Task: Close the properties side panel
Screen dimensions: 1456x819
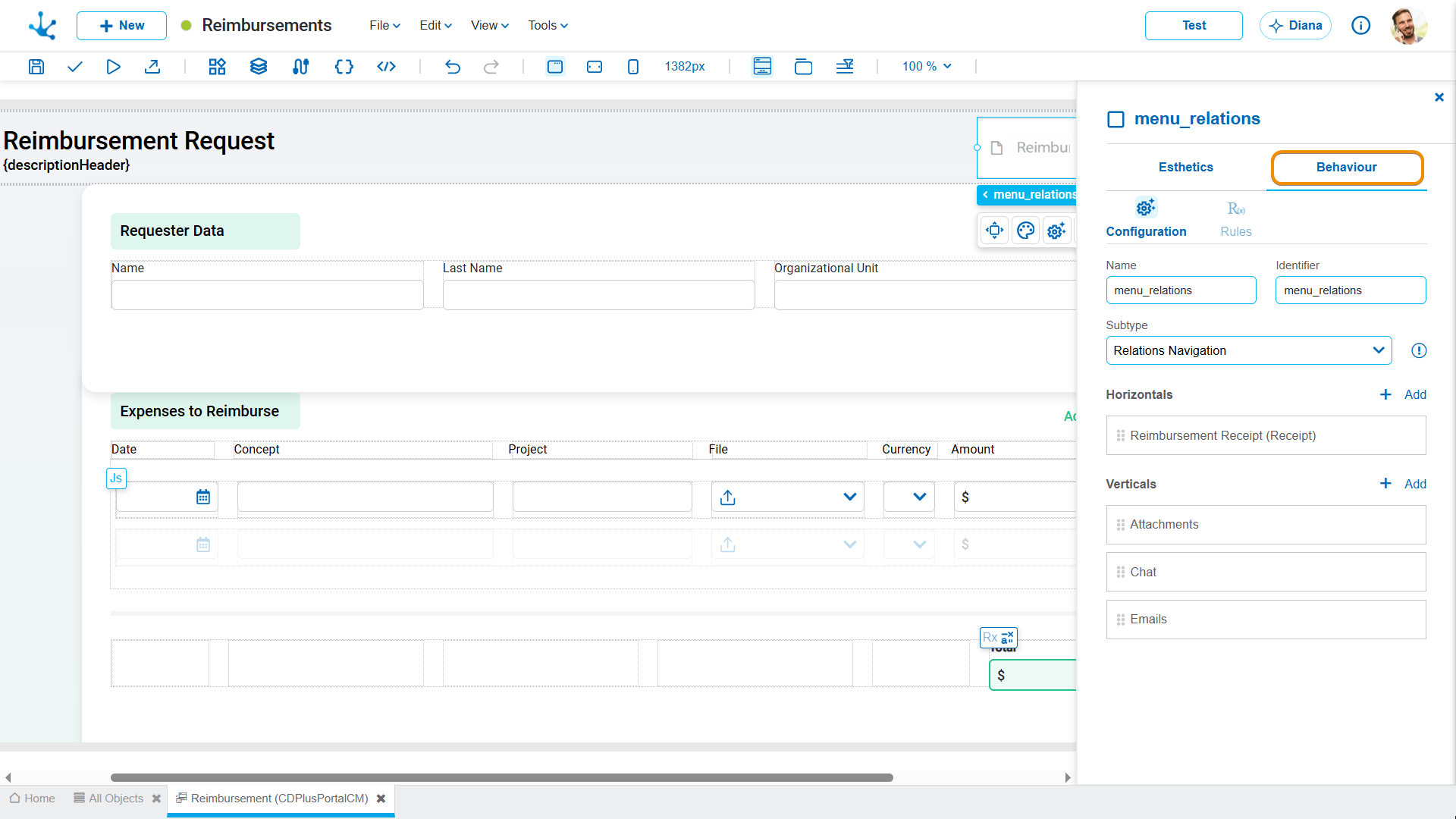Action: [1439, 97]
